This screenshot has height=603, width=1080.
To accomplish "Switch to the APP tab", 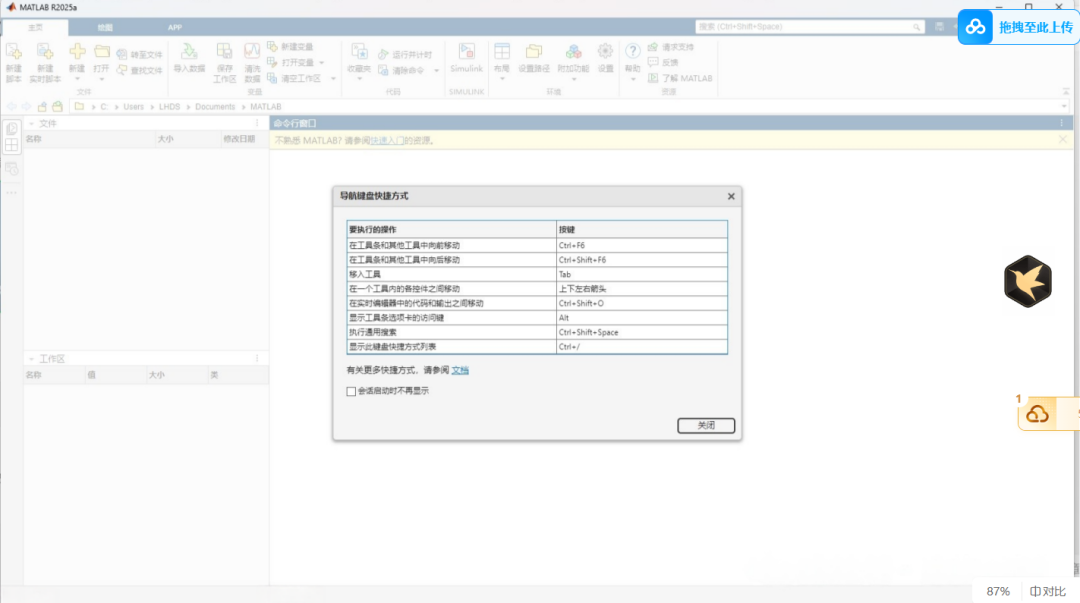I will click(175, 28).
